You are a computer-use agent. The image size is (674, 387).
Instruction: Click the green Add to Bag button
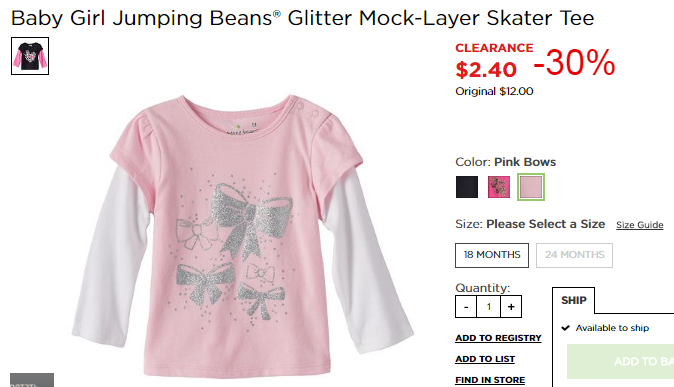621,361
